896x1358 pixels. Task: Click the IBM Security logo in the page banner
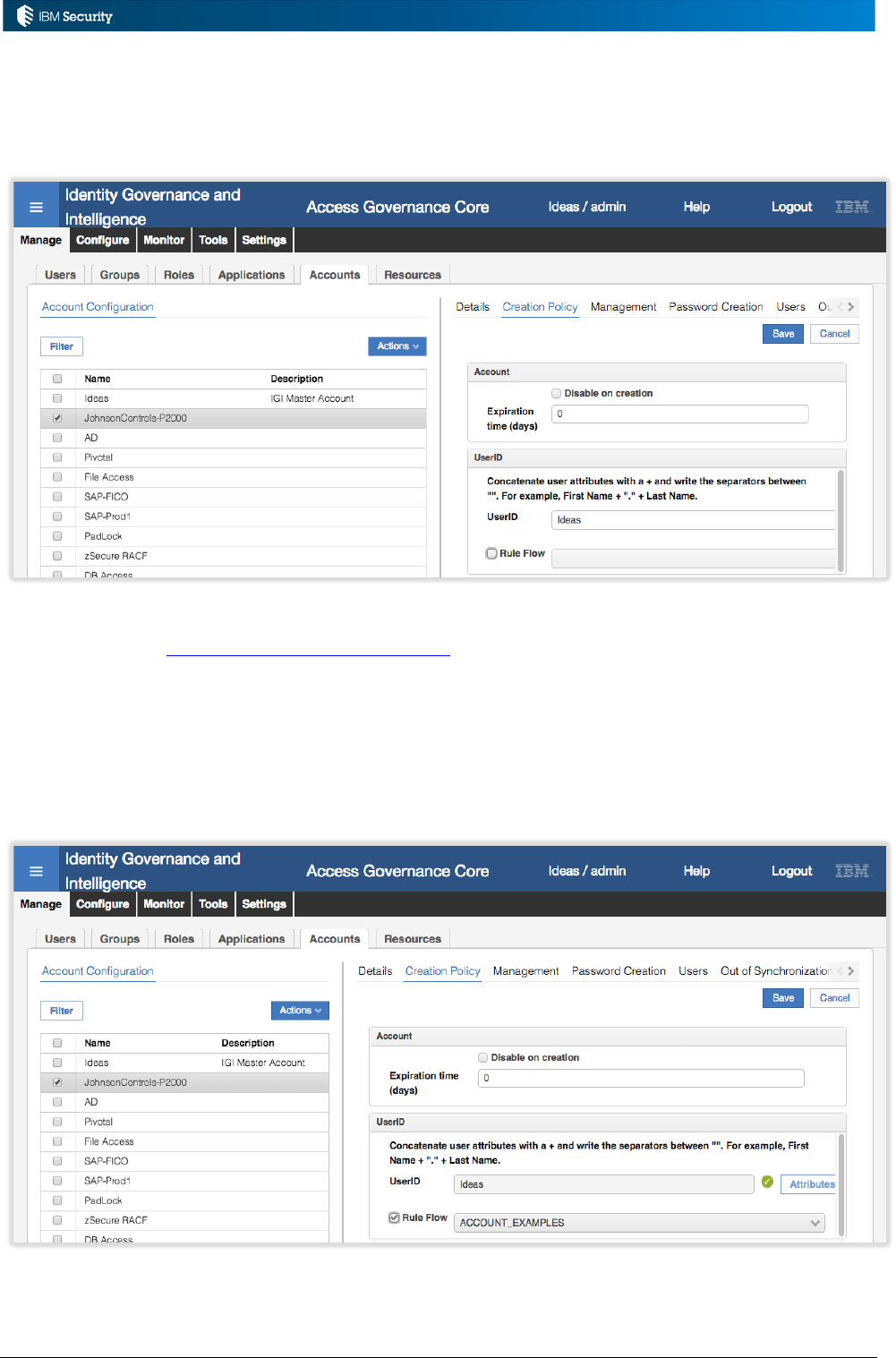click(x=64, y=16)
